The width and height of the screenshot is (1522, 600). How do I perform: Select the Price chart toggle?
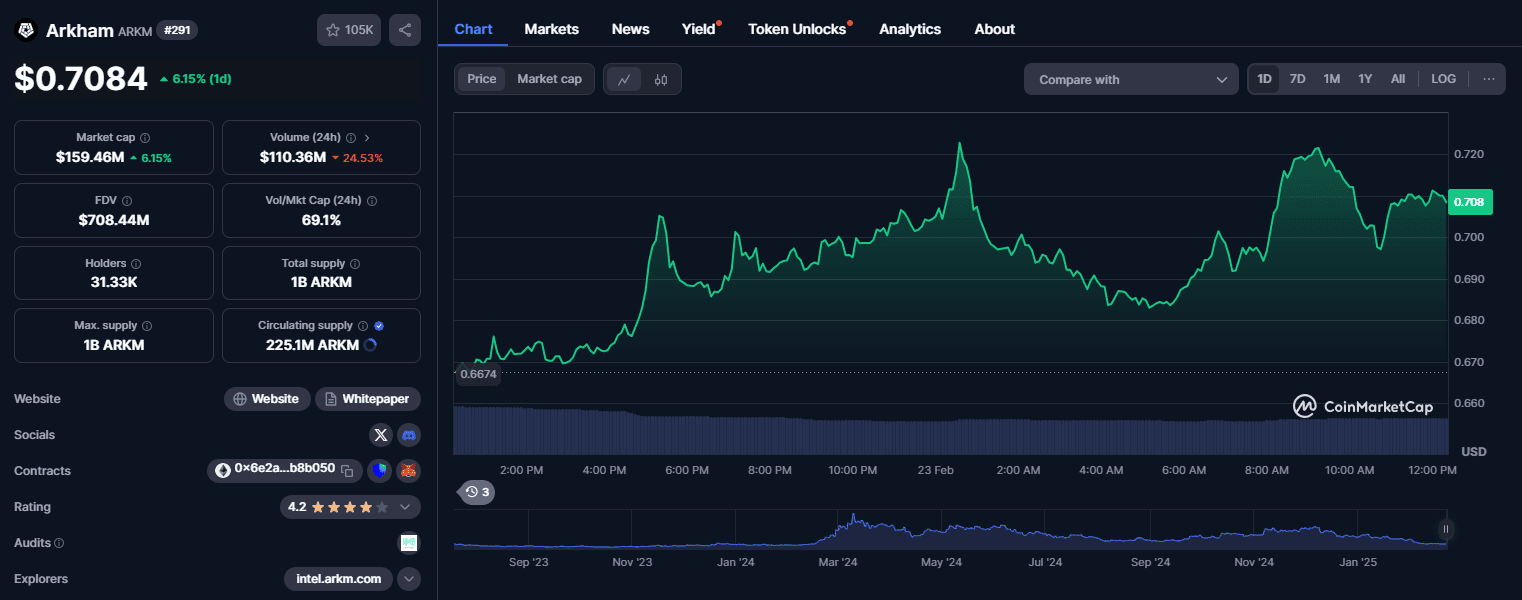(x=482, y=79)
